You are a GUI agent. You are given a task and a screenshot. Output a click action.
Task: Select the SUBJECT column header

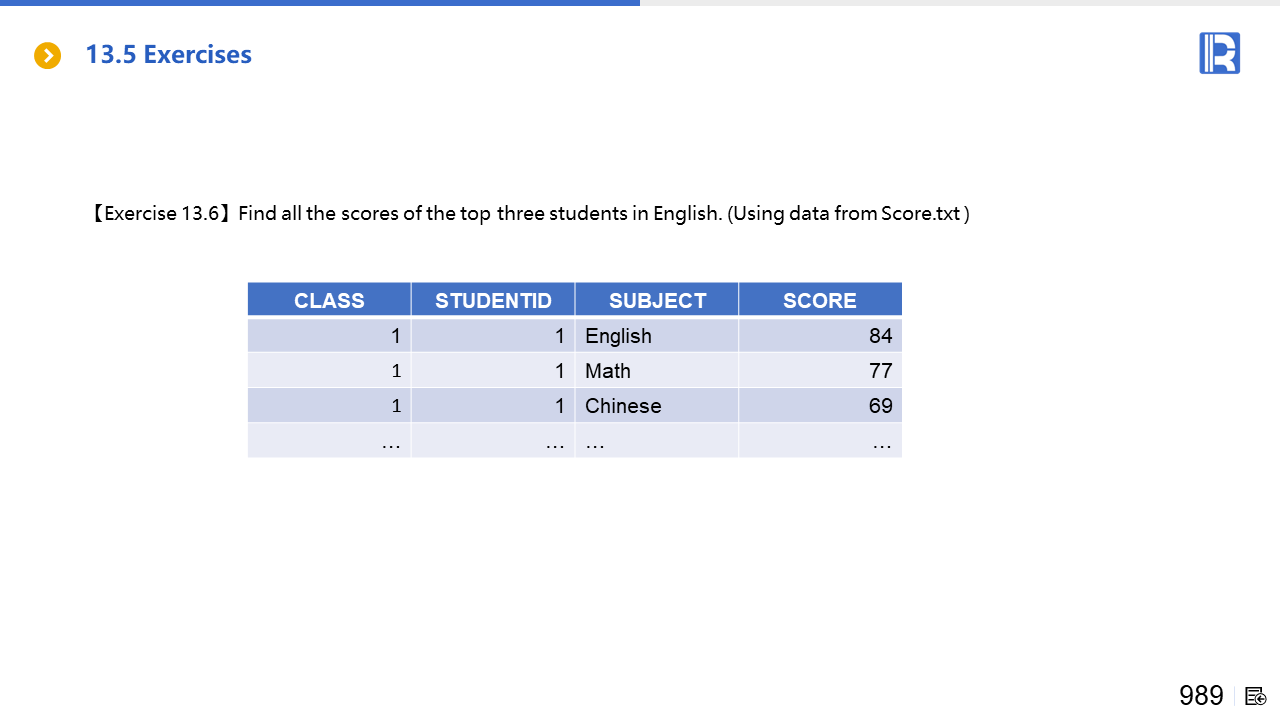[x=657, y=300]
